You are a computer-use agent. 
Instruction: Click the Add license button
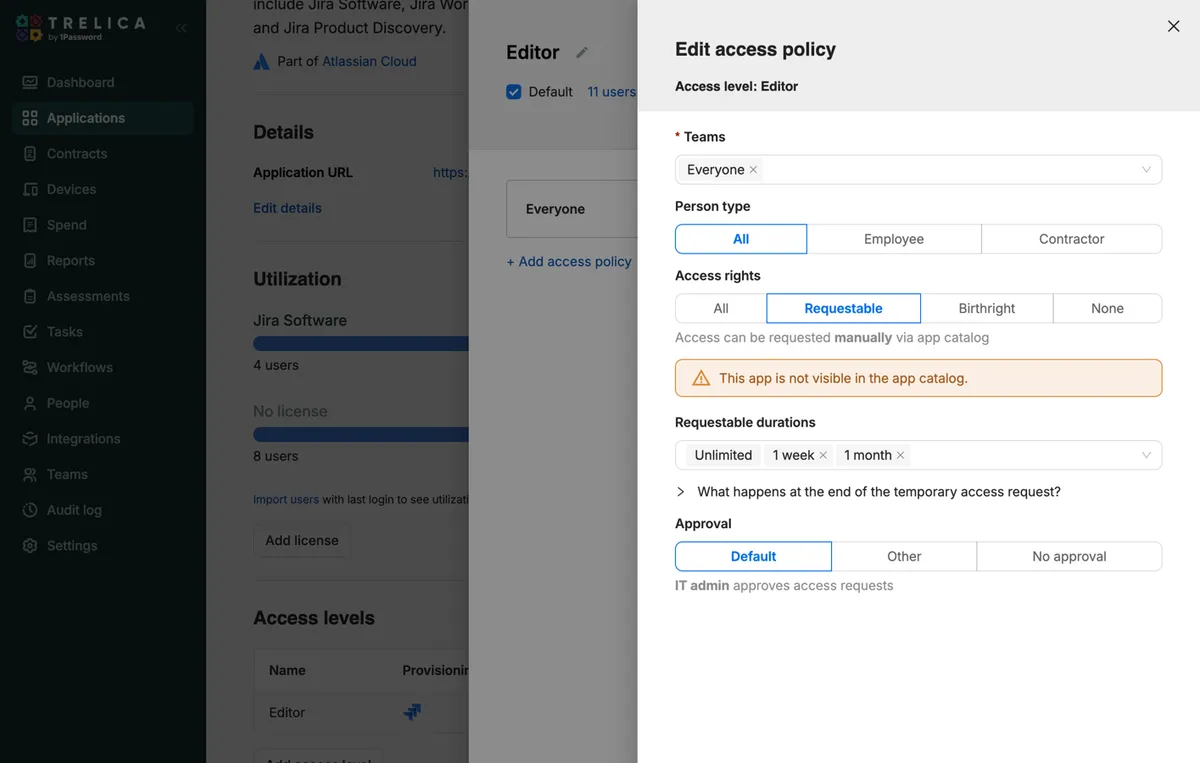[302, 541]
